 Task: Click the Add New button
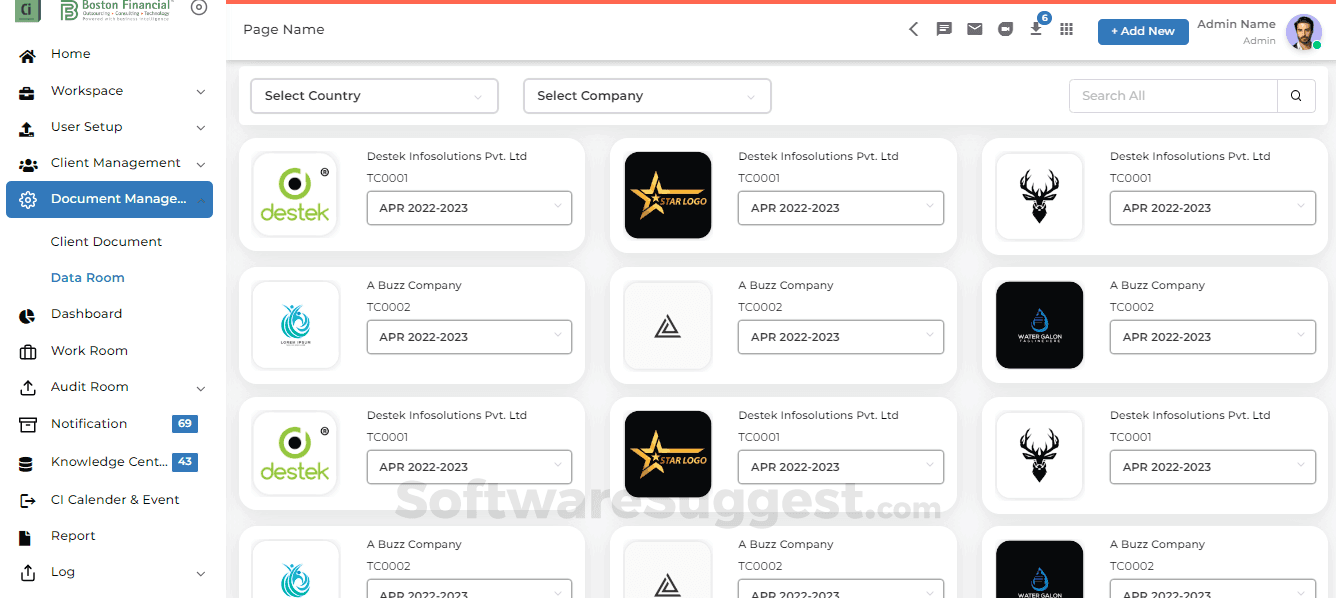point(1142,31)
